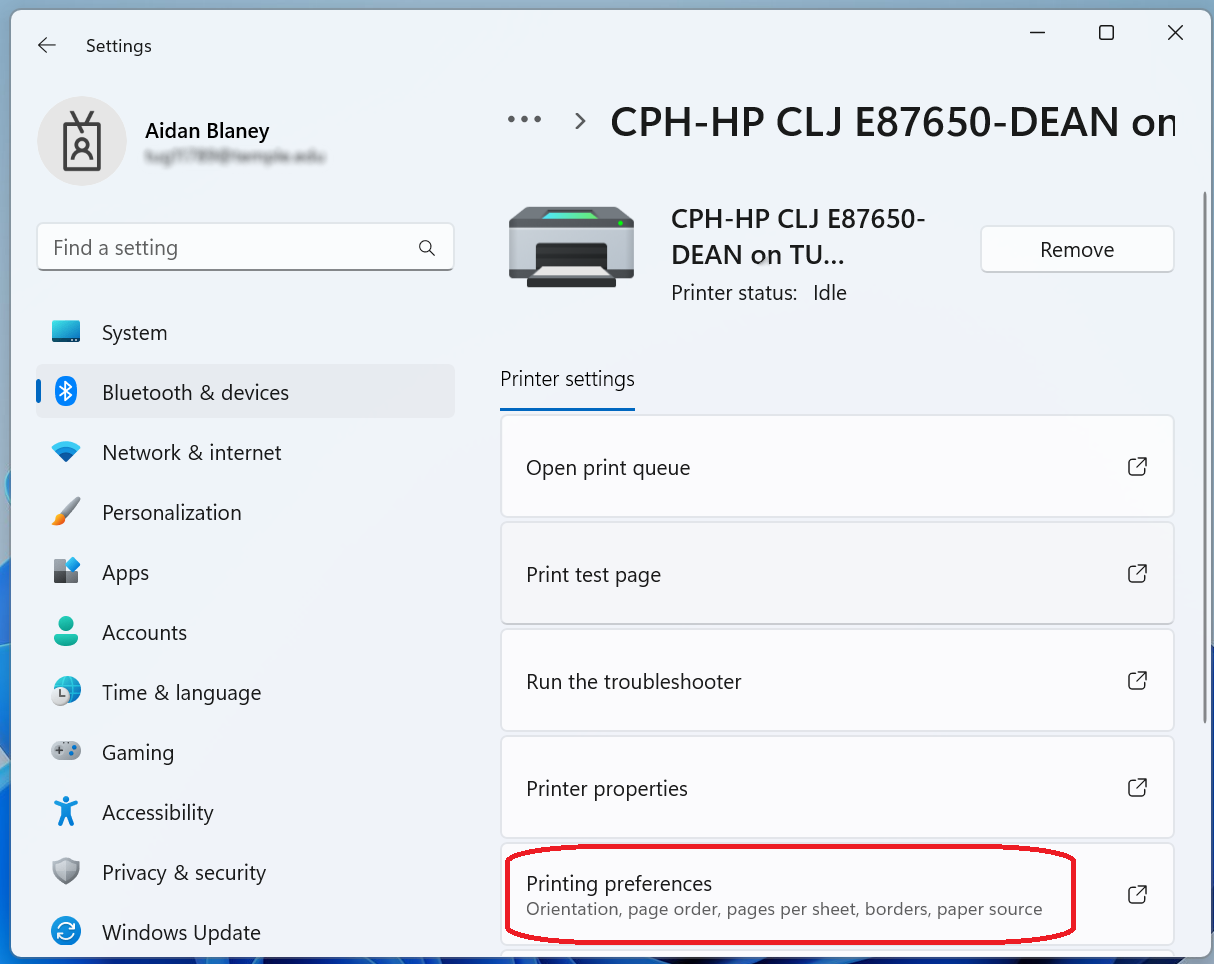1214x964 pixels.
Task: Click the Aidan Blaney account name
Action: pyautogui.click(x=207, y=131)
